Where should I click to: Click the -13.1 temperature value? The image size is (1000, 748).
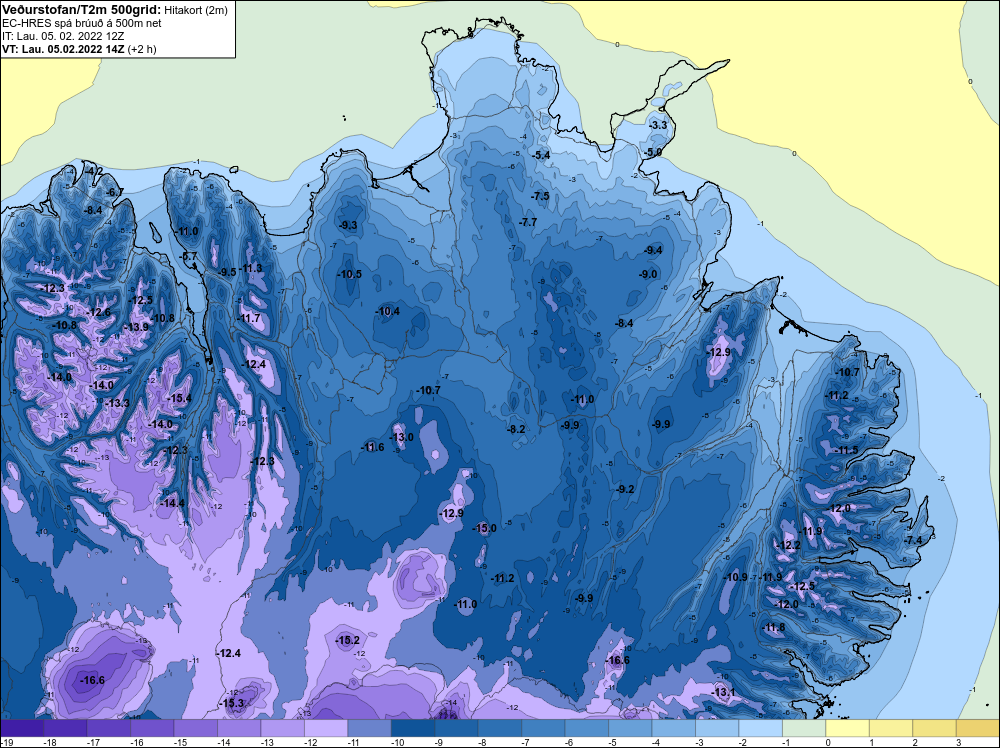(x=723, y=692)
